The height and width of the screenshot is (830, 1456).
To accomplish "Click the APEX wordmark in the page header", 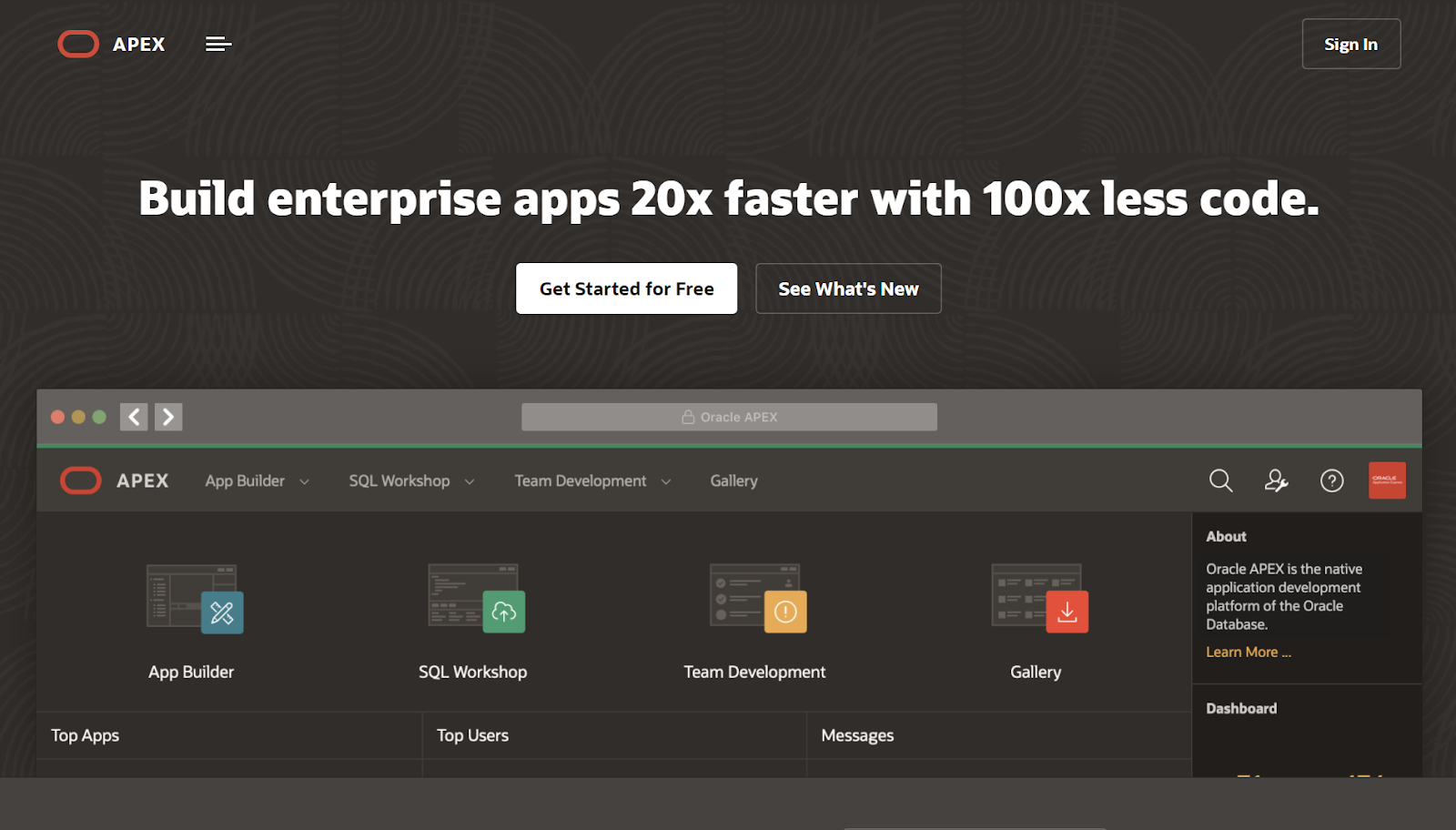I will tap(138, 45).
